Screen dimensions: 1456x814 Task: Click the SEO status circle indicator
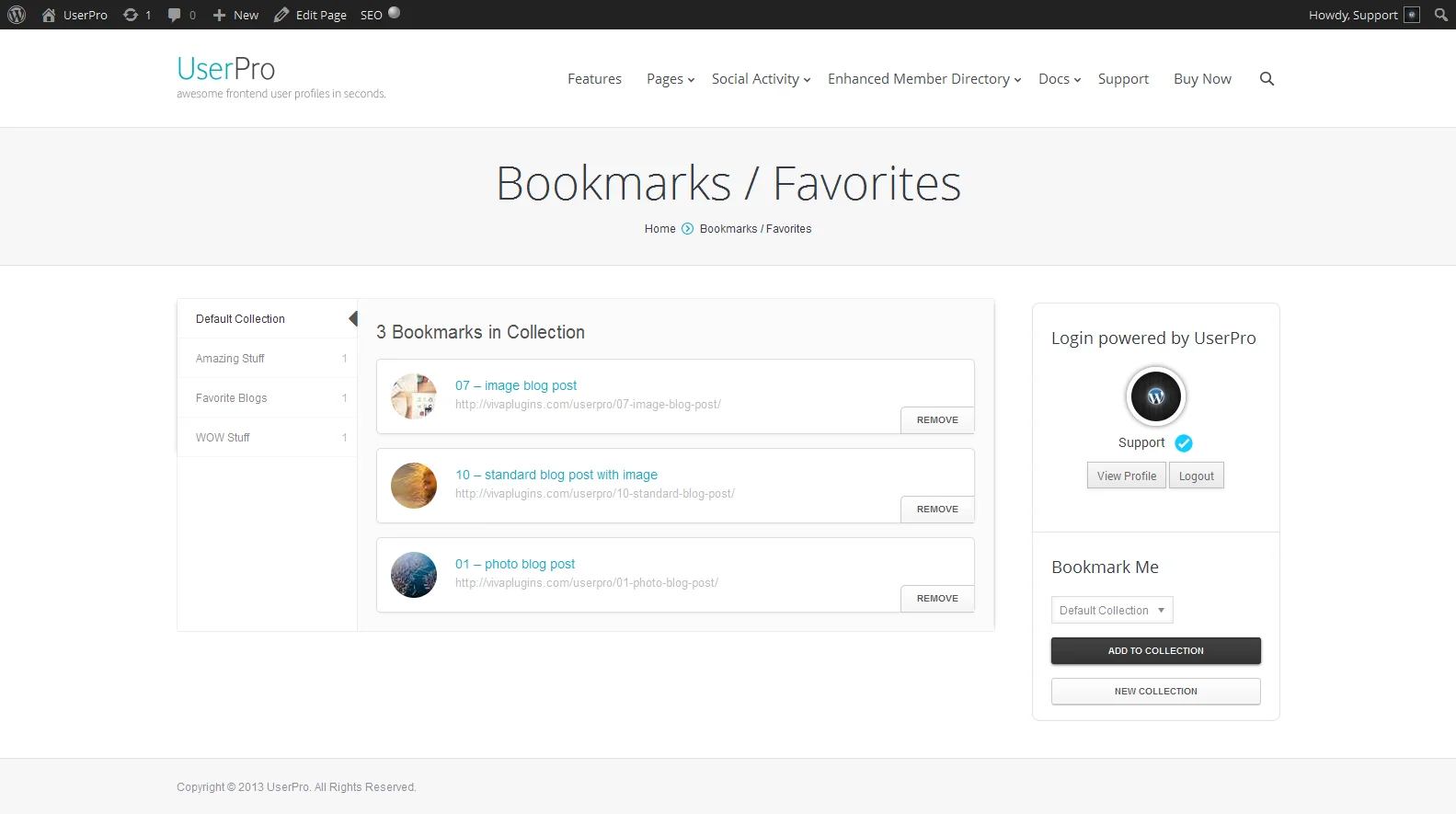[395, 13]
